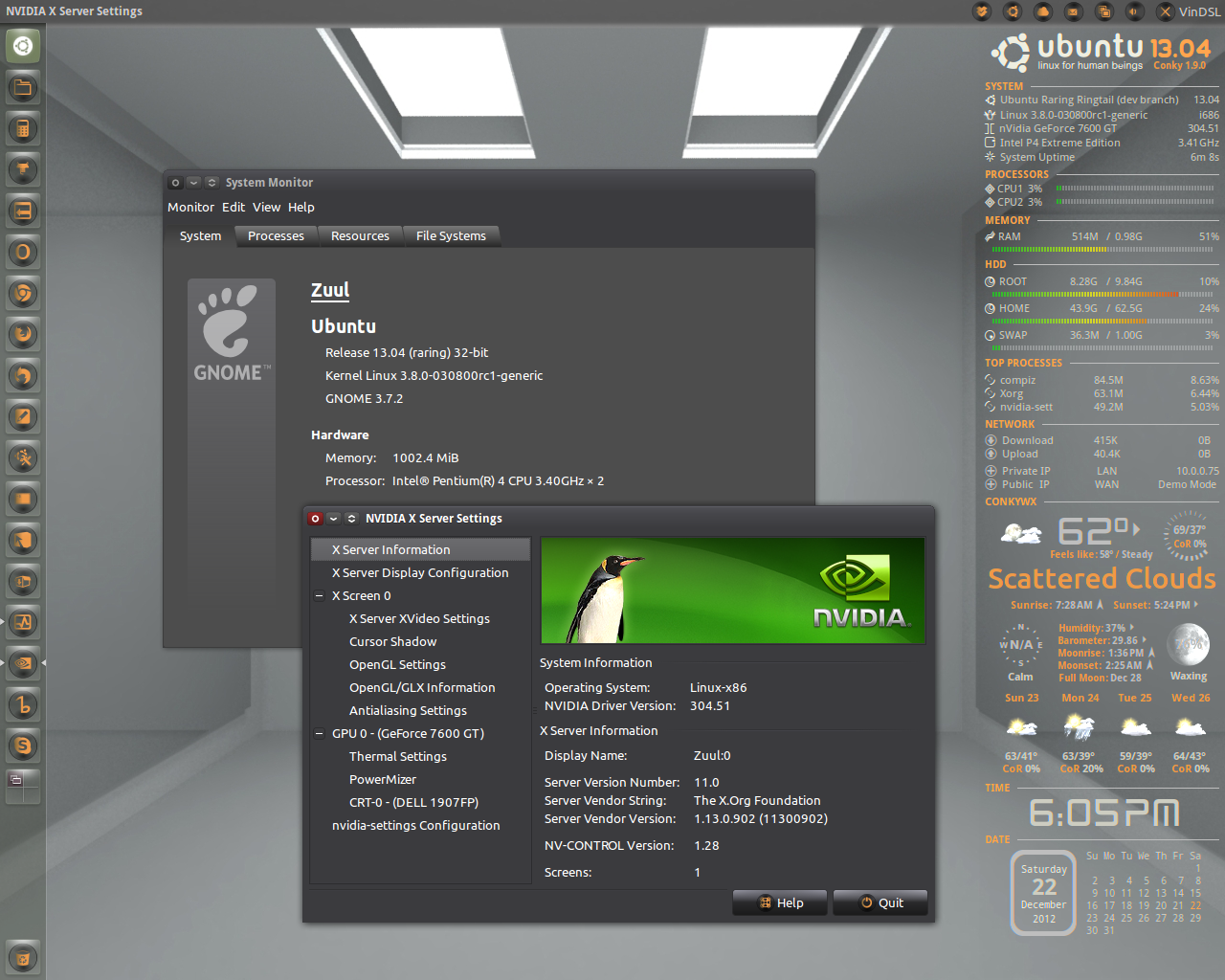Click the ubuntu 13.04 Conky logo

(x=1102, y=52)
